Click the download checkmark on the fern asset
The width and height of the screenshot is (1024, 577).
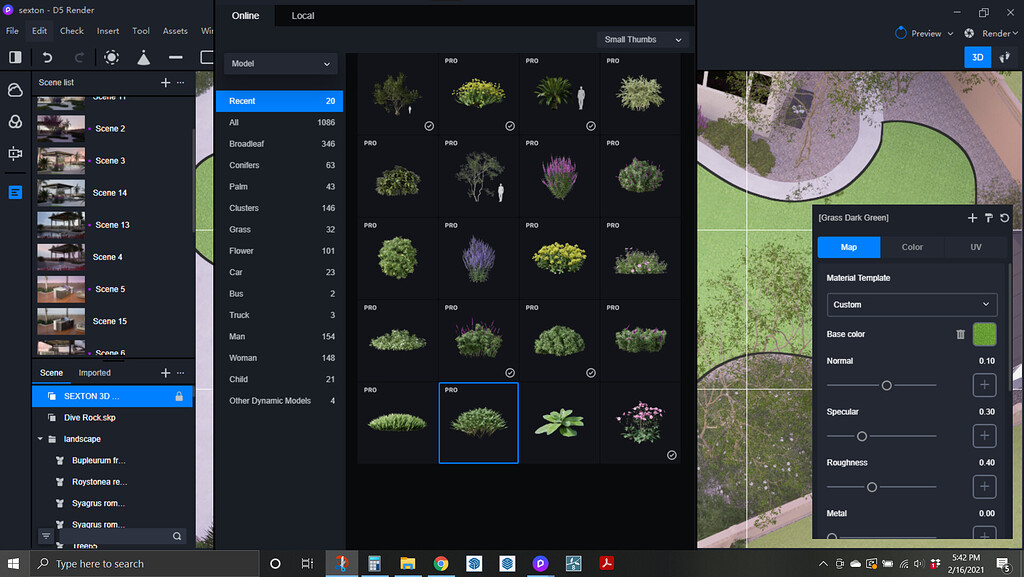(590, 125)
